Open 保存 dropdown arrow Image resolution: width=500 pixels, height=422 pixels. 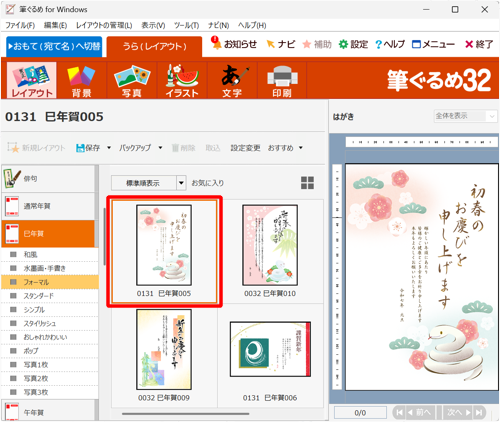(109, 148)
